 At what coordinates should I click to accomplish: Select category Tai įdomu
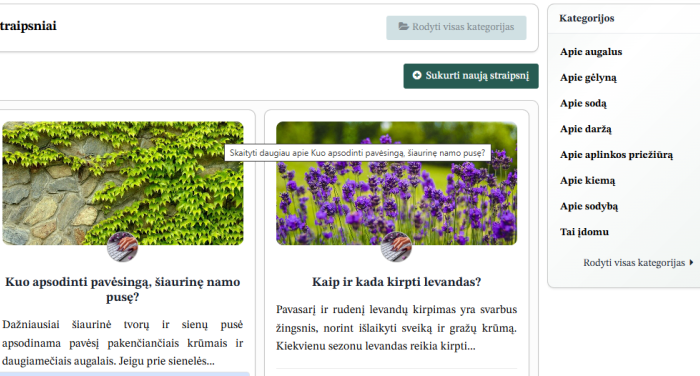coord(584,232)
